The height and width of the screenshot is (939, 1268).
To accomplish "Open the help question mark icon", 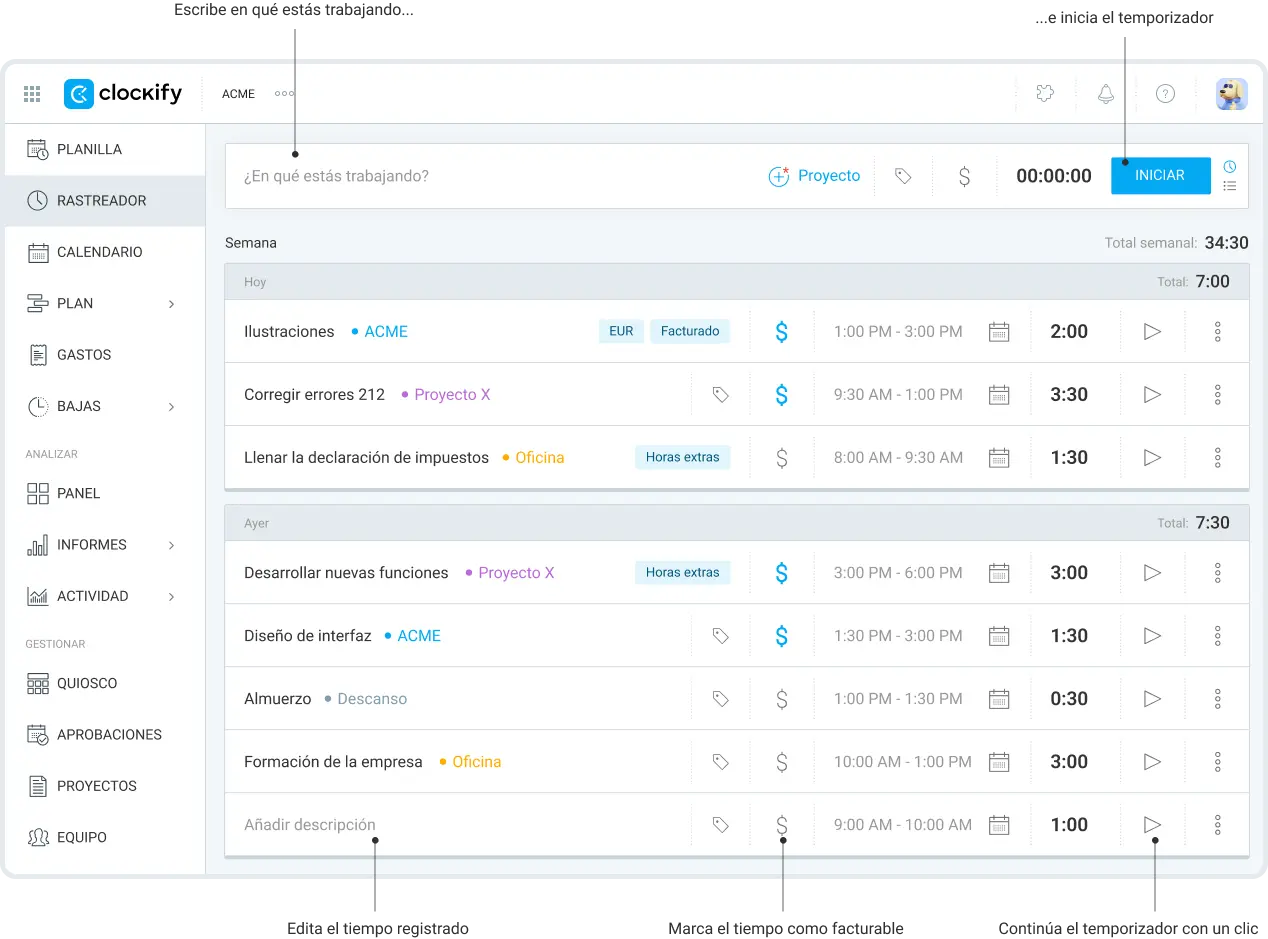I will 1165,94.
